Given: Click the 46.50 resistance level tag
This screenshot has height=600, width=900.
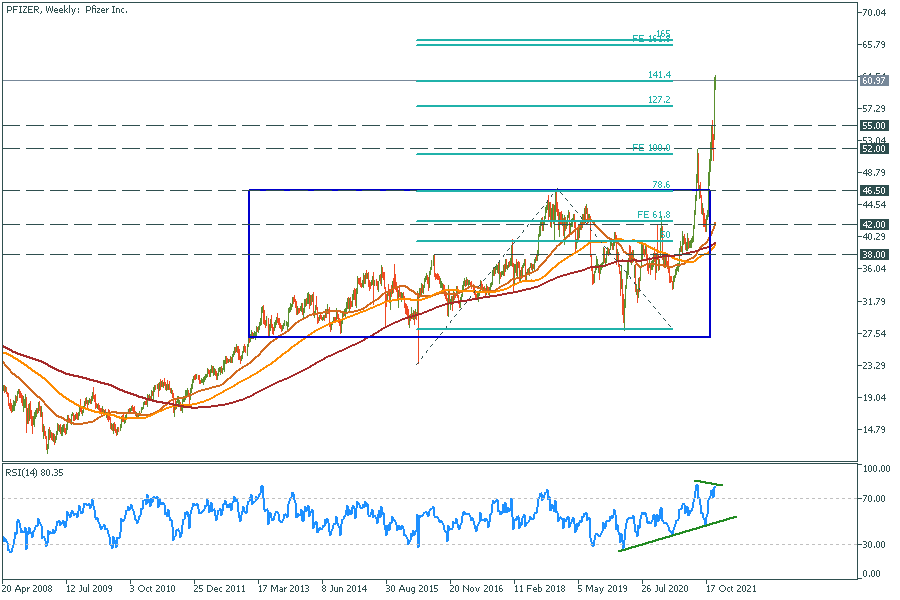Looking at the screenshot, I should tap(873, 189).
